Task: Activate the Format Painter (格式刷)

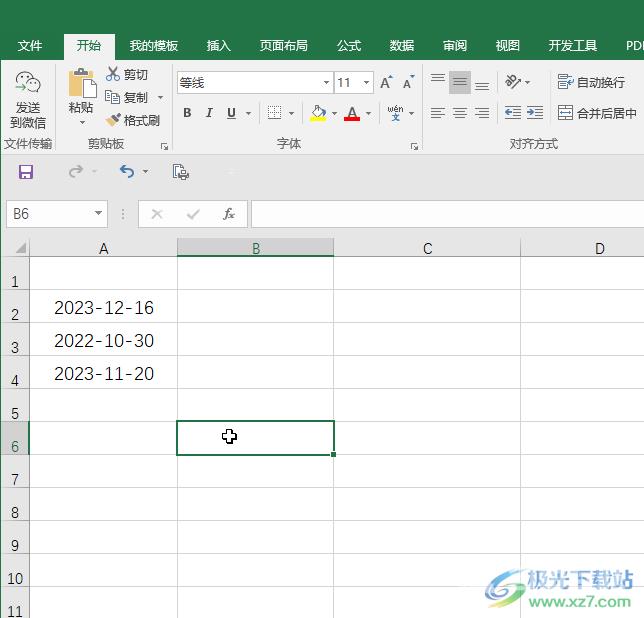Action: [x=132, y=120]
